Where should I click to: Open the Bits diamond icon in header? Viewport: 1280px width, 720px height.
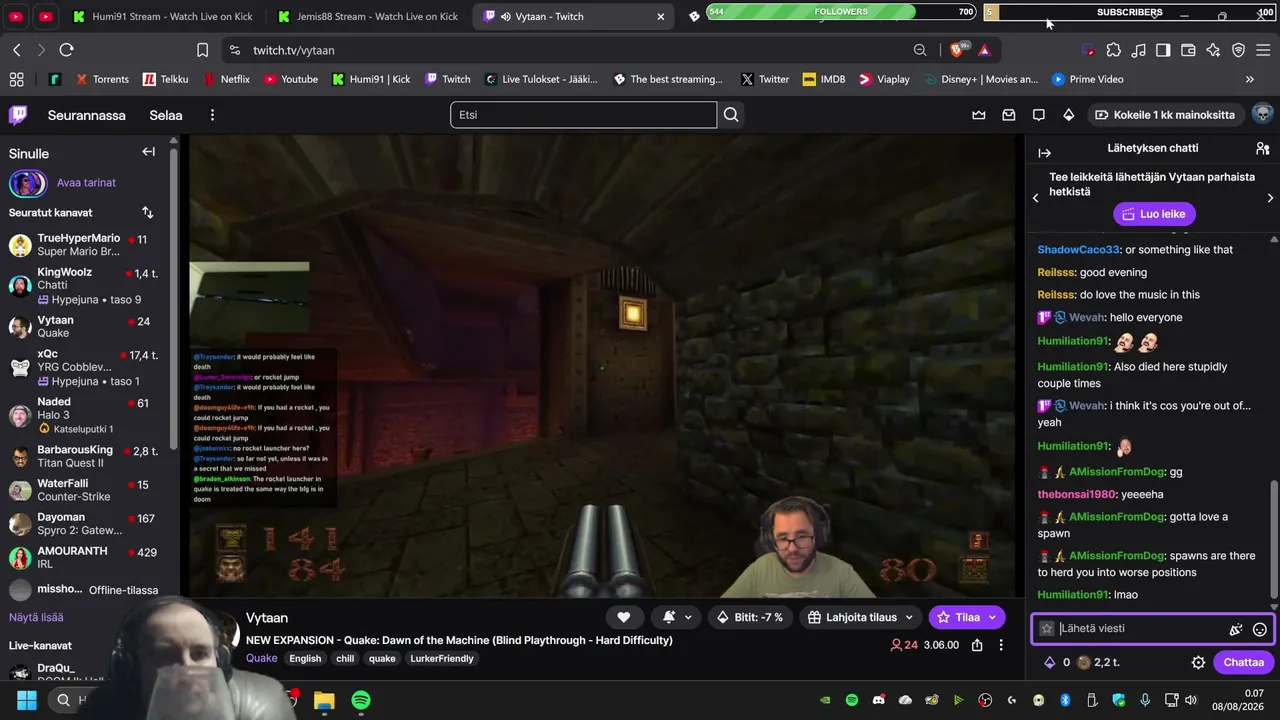coord(1069,115)
